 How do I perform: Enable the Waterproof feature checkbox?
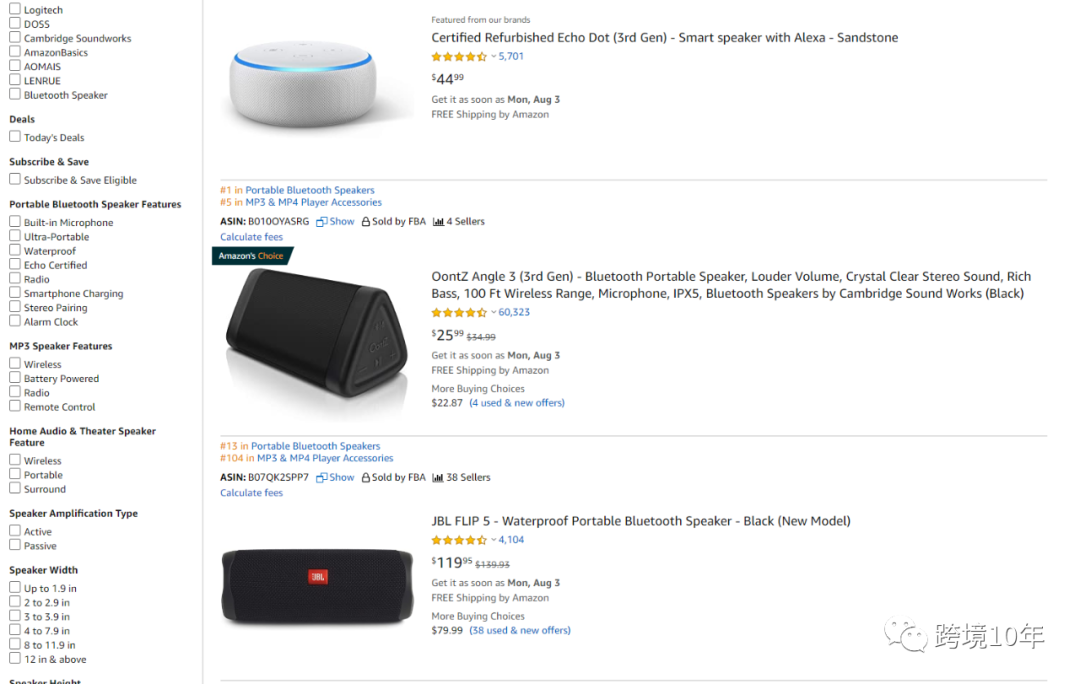point(15,251)
